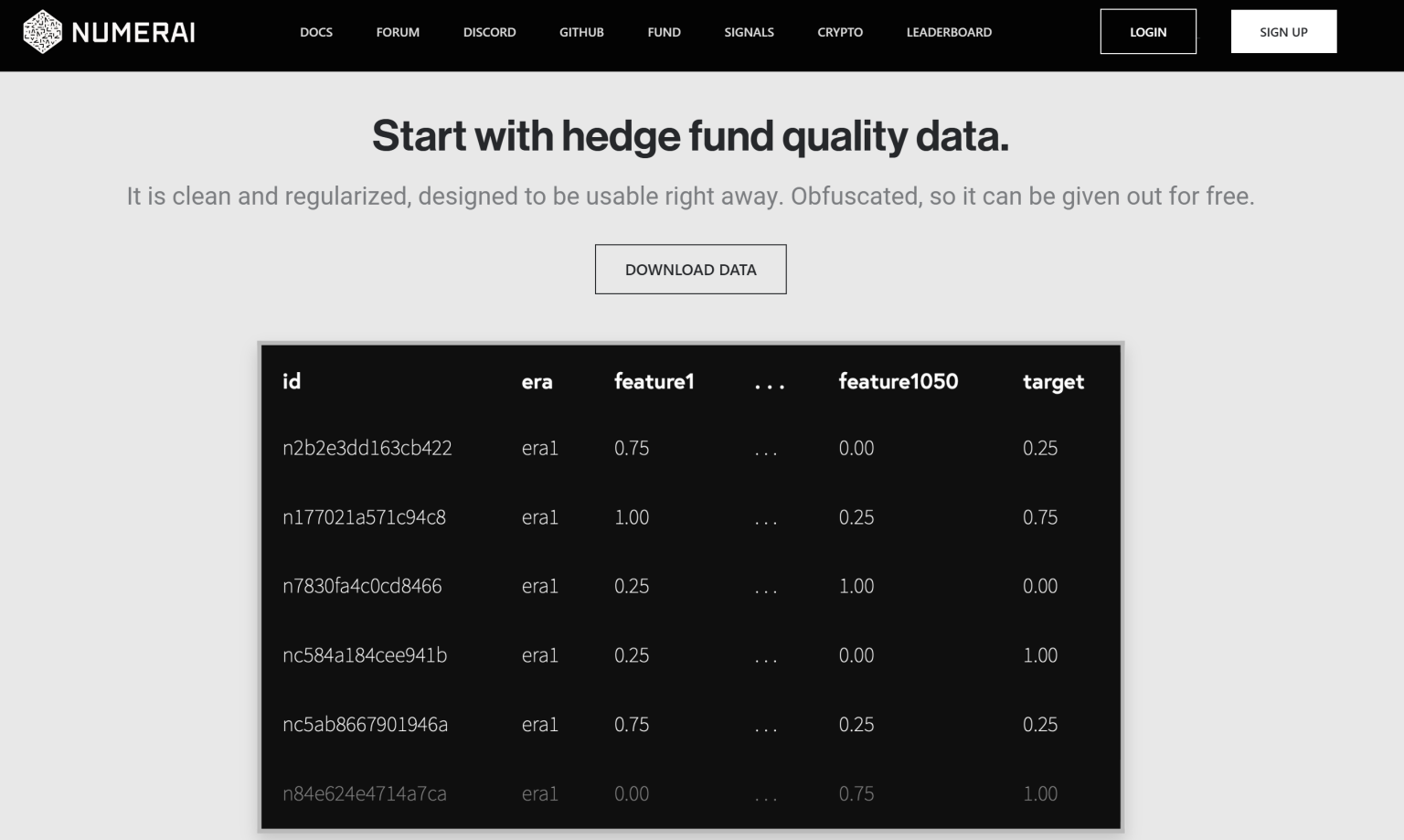
Task: Click the feature1050 column header
Action: click(x=899, y=382)
